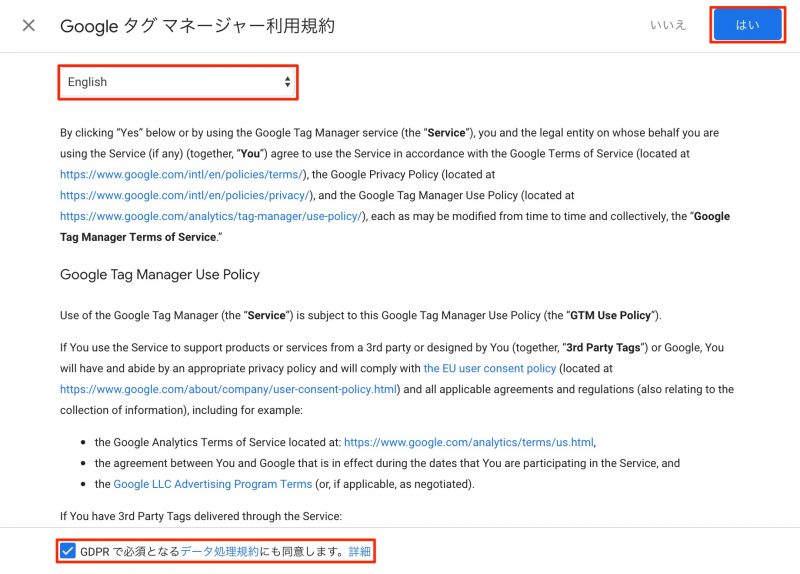This screenshot has height=574, width=800.
Task: Decline by clicking いいえ
Action: (x=668, y=25)
